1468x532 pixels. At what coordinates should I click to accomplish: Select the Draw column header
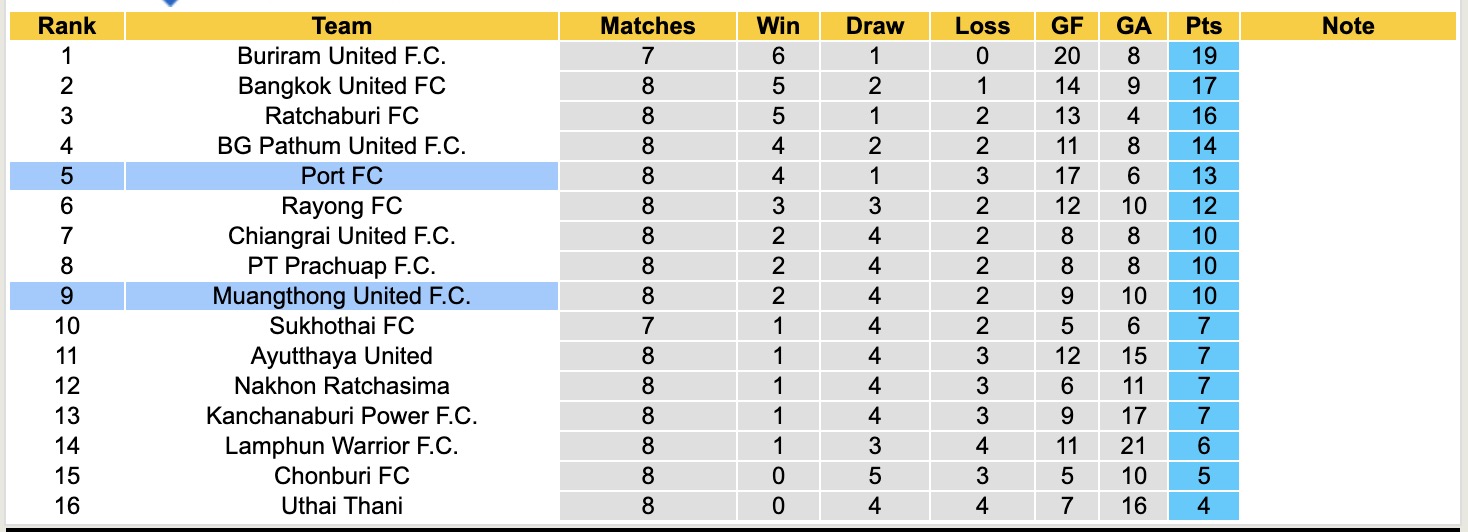tap(874, 26)
